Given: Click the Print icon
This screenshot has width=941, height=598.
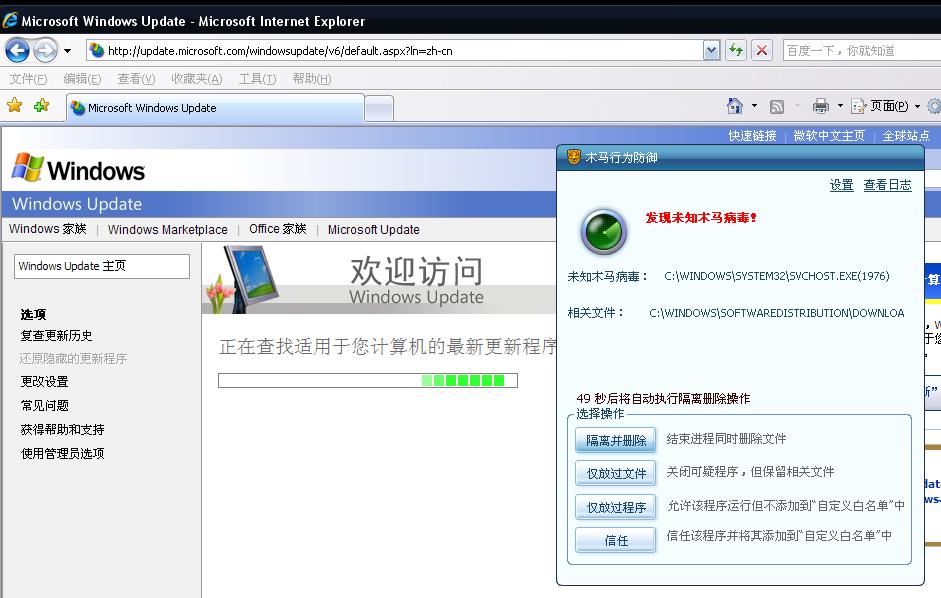Looking at the screenshot, I should click(820, 106).
